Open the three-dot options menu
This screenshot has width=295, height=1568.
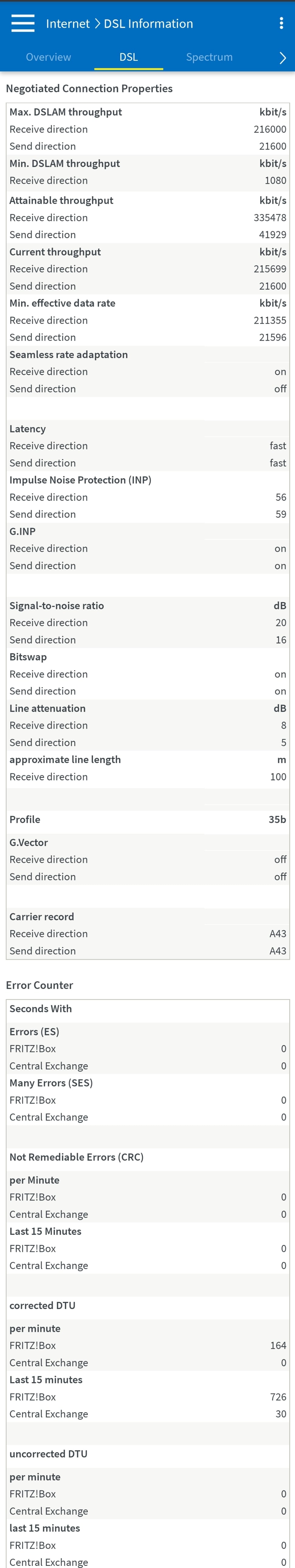pos(281,23)
